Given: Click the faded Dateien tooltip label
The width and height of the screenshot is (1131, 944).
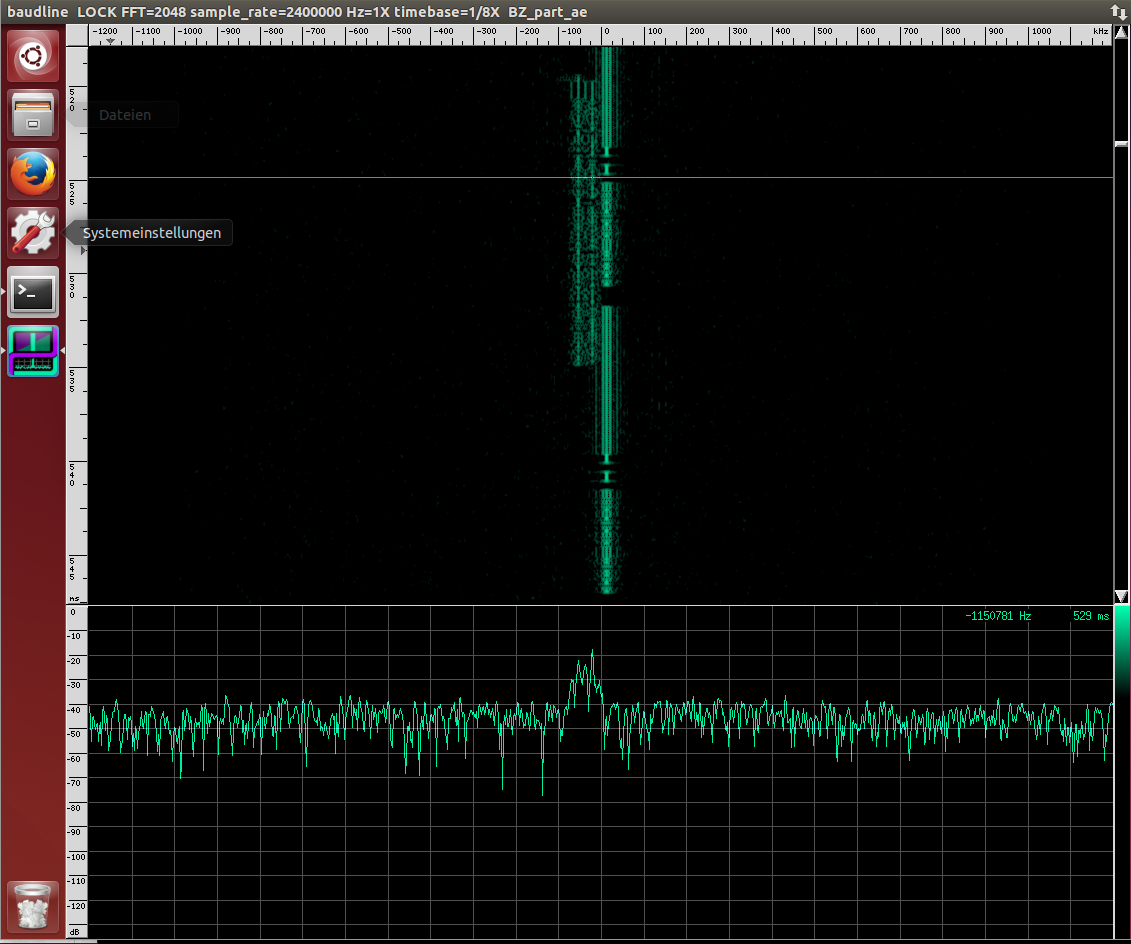Looking at the screenshot, I should (x=125, y=115).
